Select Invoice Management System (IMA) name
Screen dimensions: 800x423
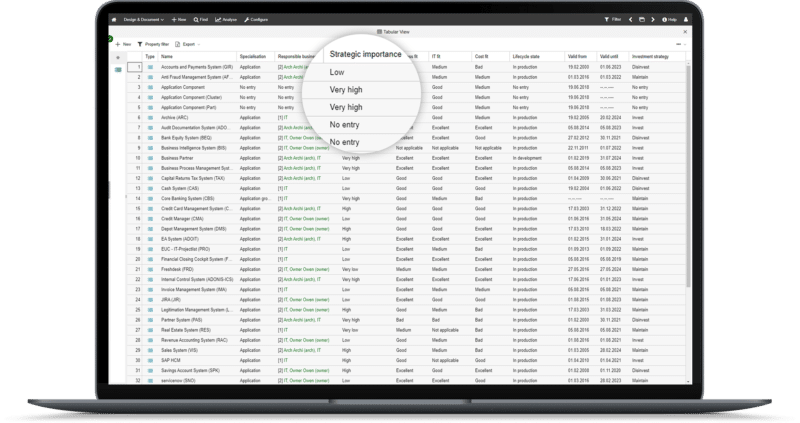194,289
